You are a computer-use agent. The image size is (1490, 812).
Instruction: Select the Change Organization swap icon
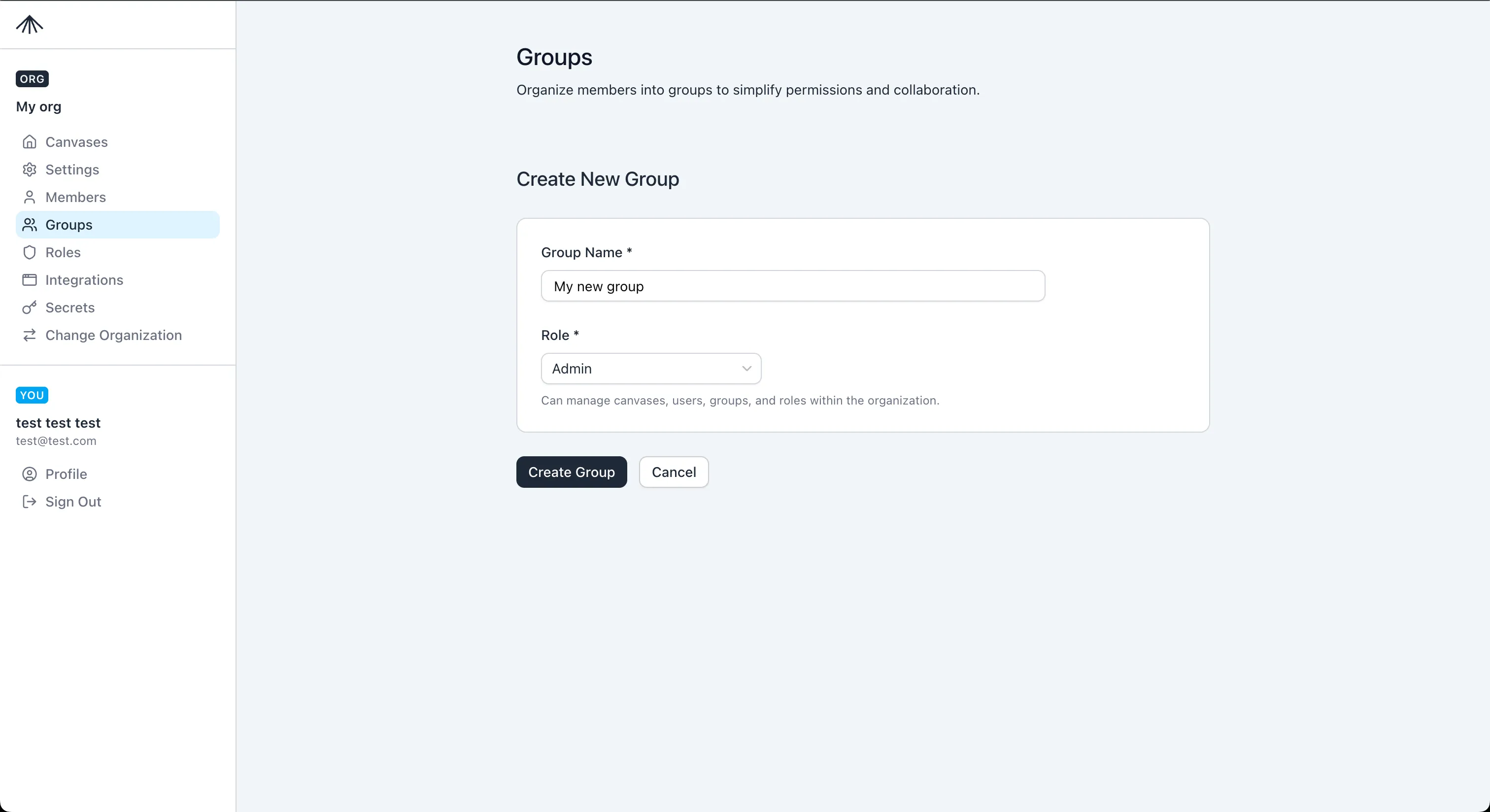pyautogui.click(x=30, y=336)
